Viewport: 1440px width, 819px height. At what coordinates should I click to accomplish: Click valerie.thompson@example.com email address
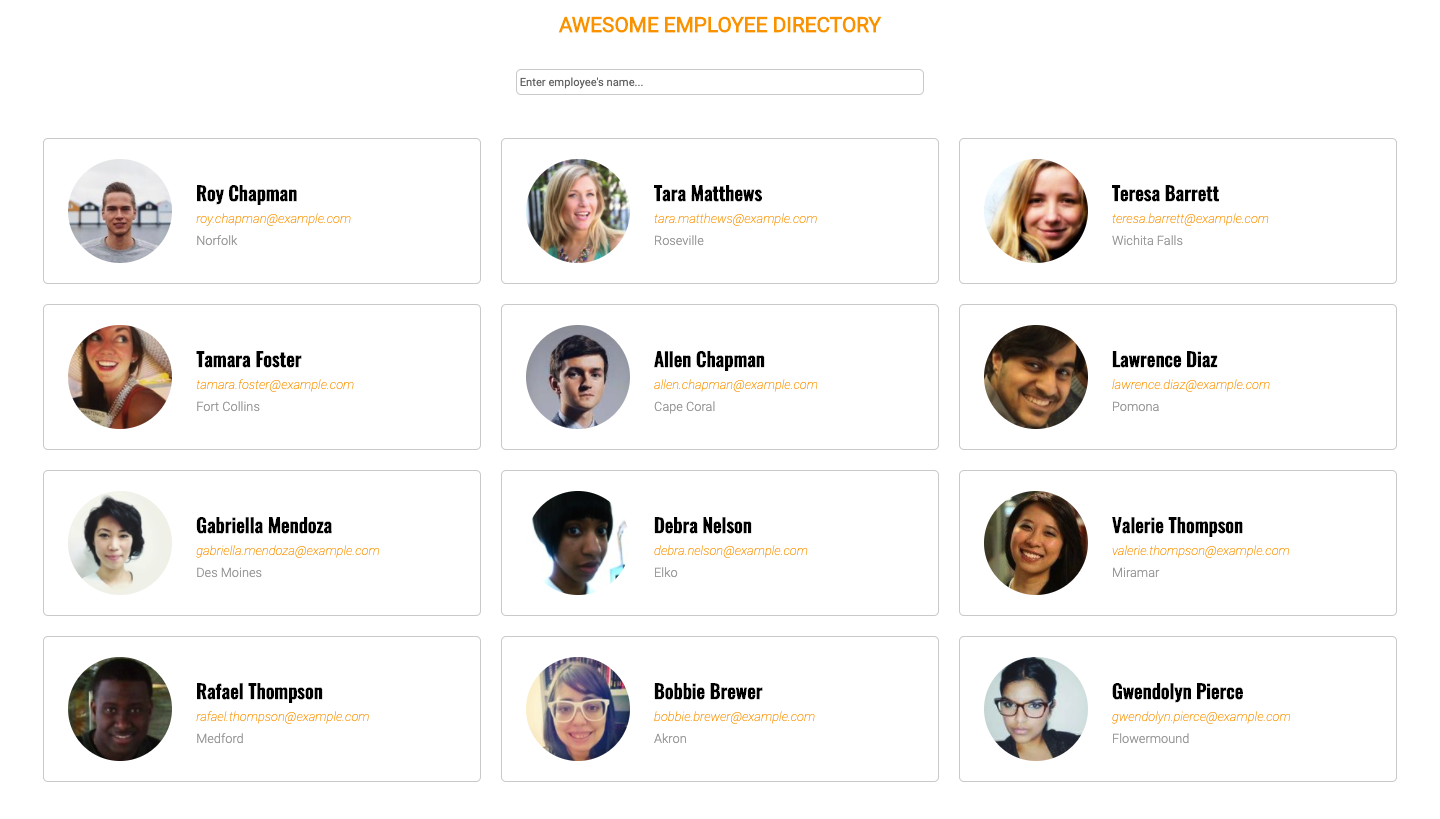(1200, 551)
